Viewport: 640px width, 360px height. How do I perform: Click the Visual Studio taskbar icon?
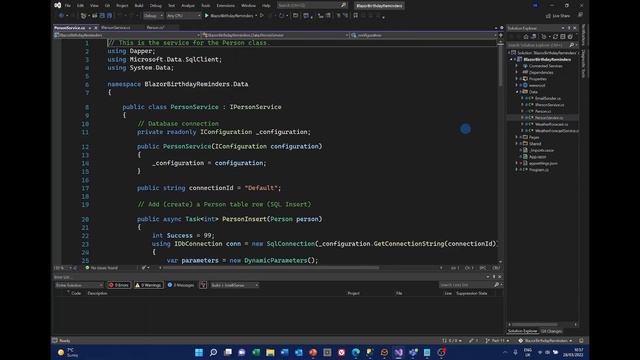click(398, 352)
